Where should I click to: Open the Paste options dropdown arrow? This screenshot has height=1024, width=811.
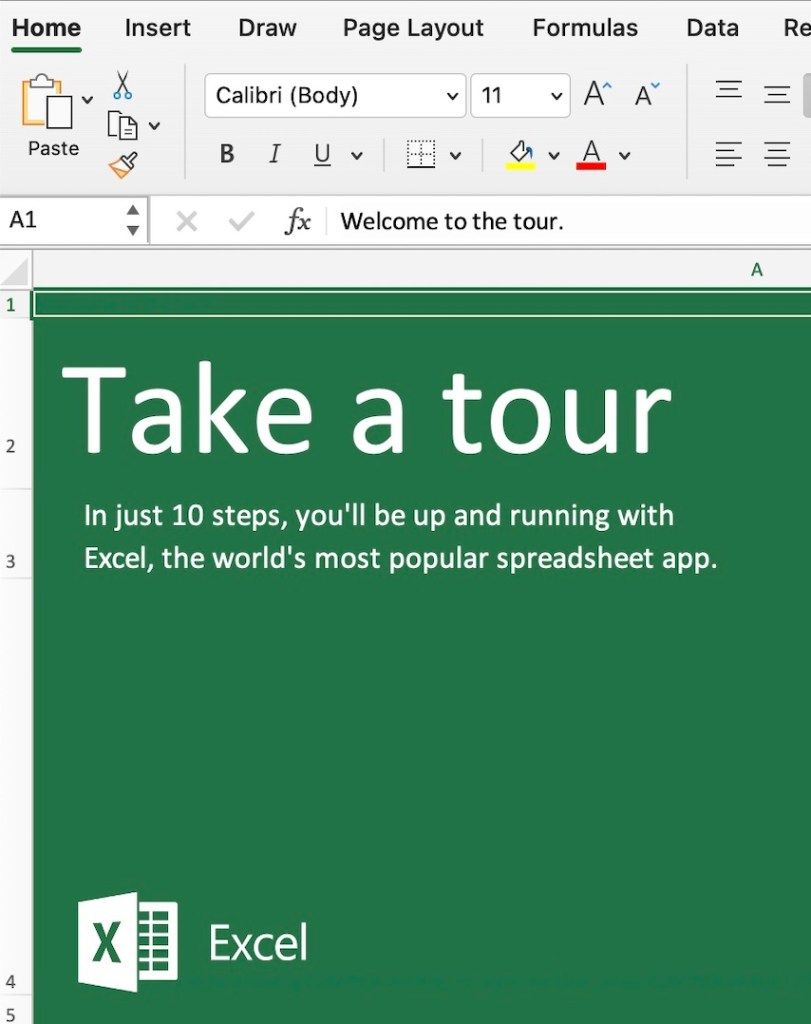tap(87, 100)
